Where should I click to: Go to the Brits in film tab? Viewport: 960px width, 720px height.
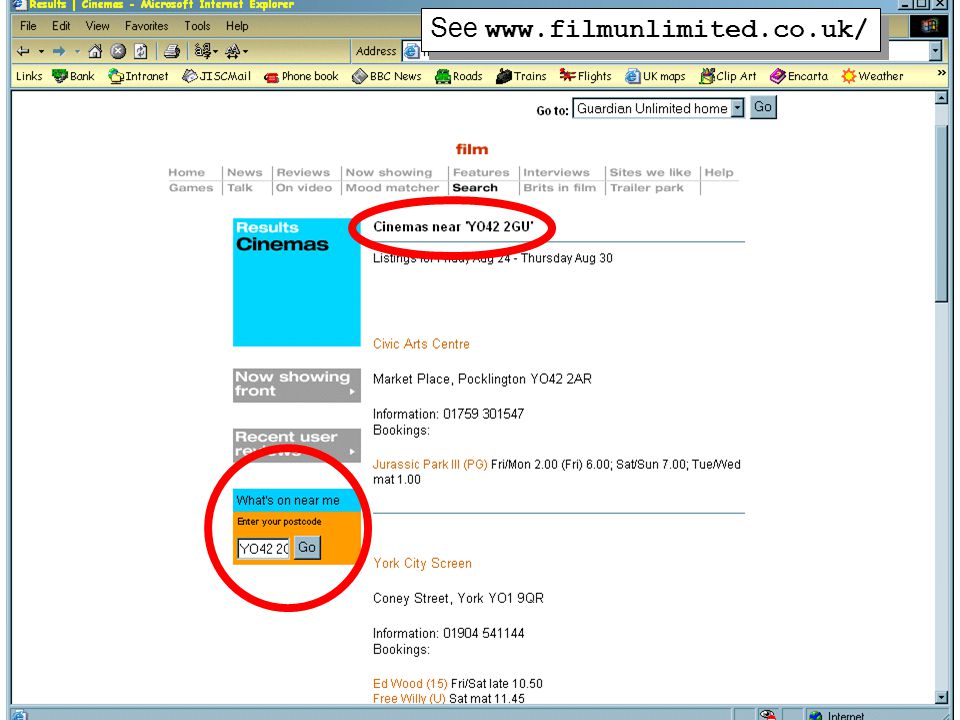click(559, 188)
